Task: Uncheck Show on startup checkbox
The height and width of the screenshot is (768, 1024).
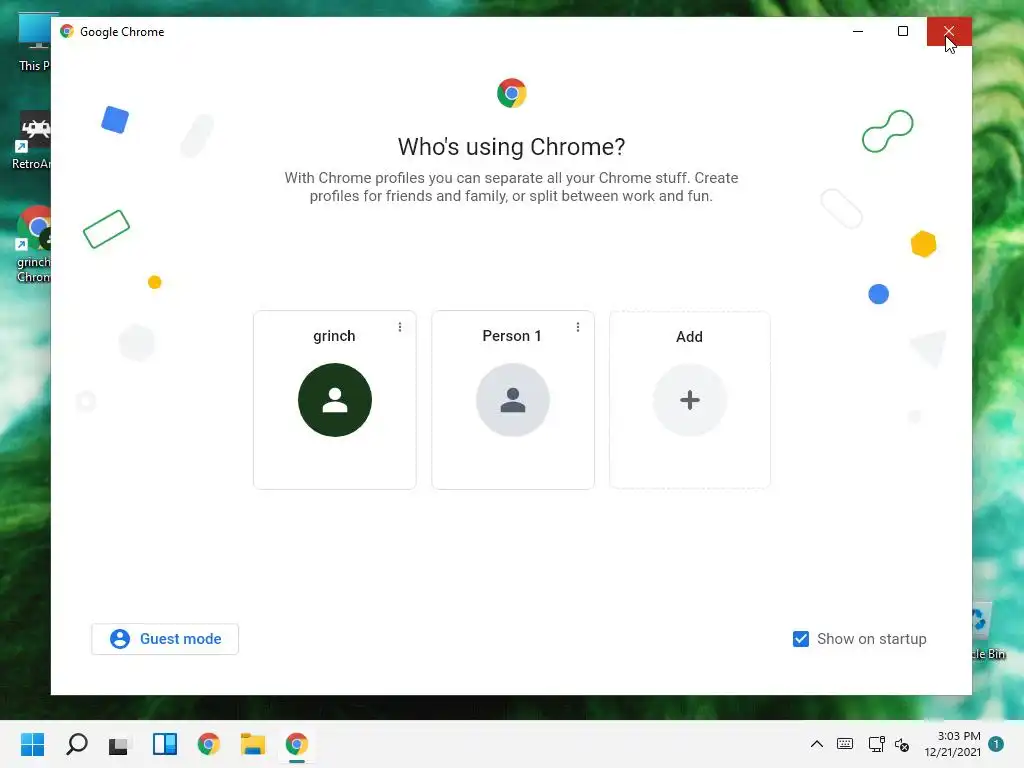Action: click(x=801, y=639)
